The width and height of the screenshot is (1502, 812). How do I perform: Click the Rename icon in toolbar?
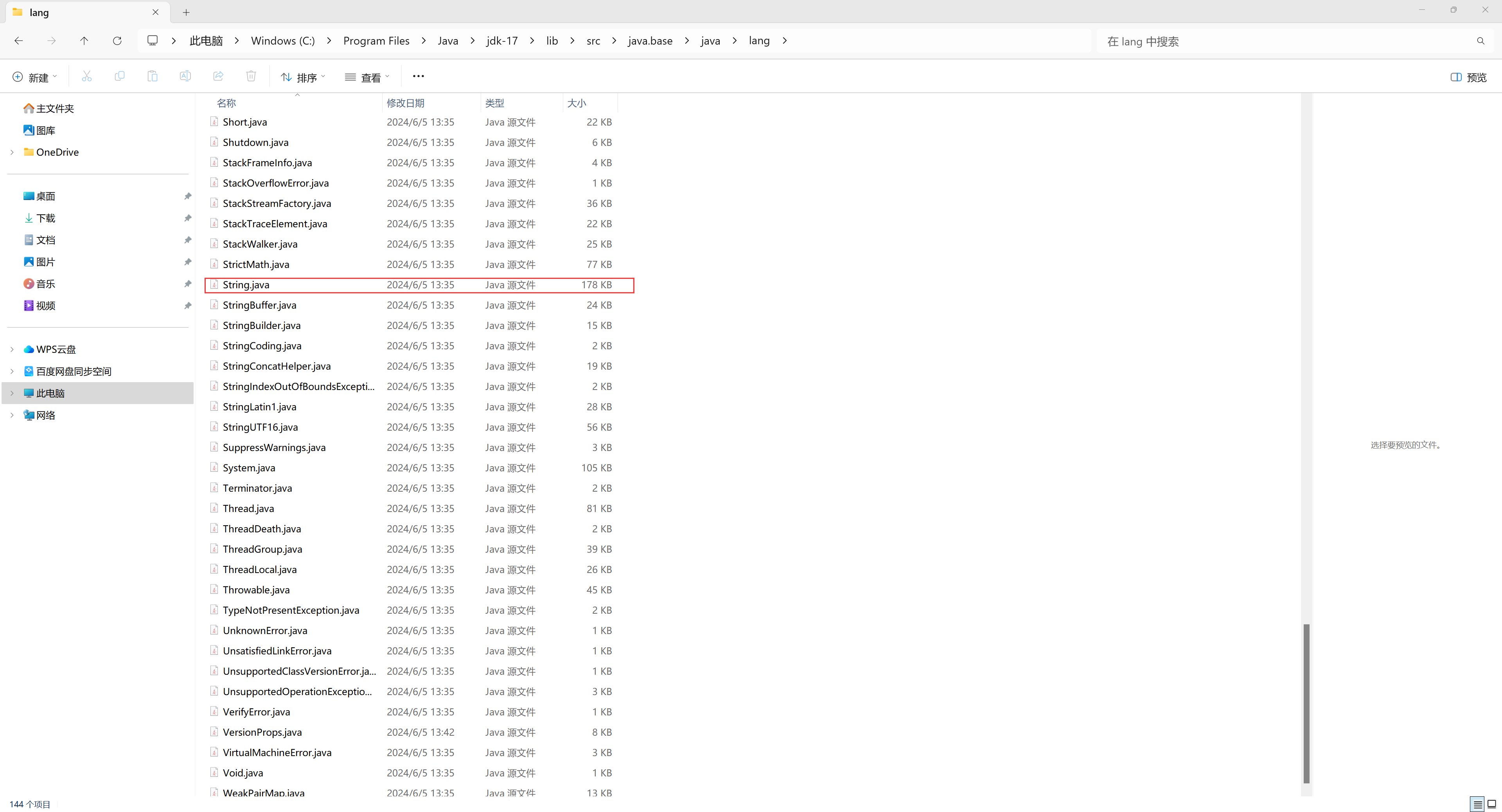[185, 76]
